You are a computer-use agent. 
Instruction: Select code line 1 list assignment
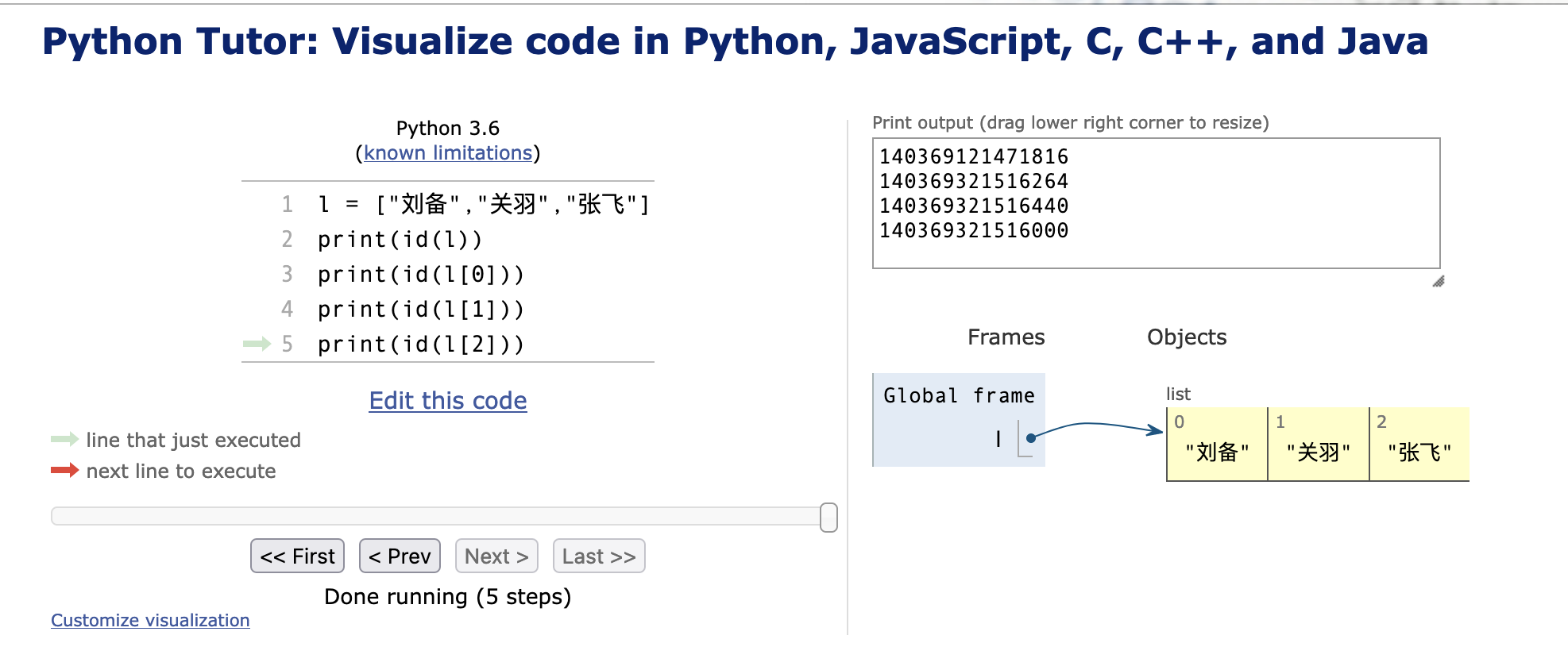(484, 204)
